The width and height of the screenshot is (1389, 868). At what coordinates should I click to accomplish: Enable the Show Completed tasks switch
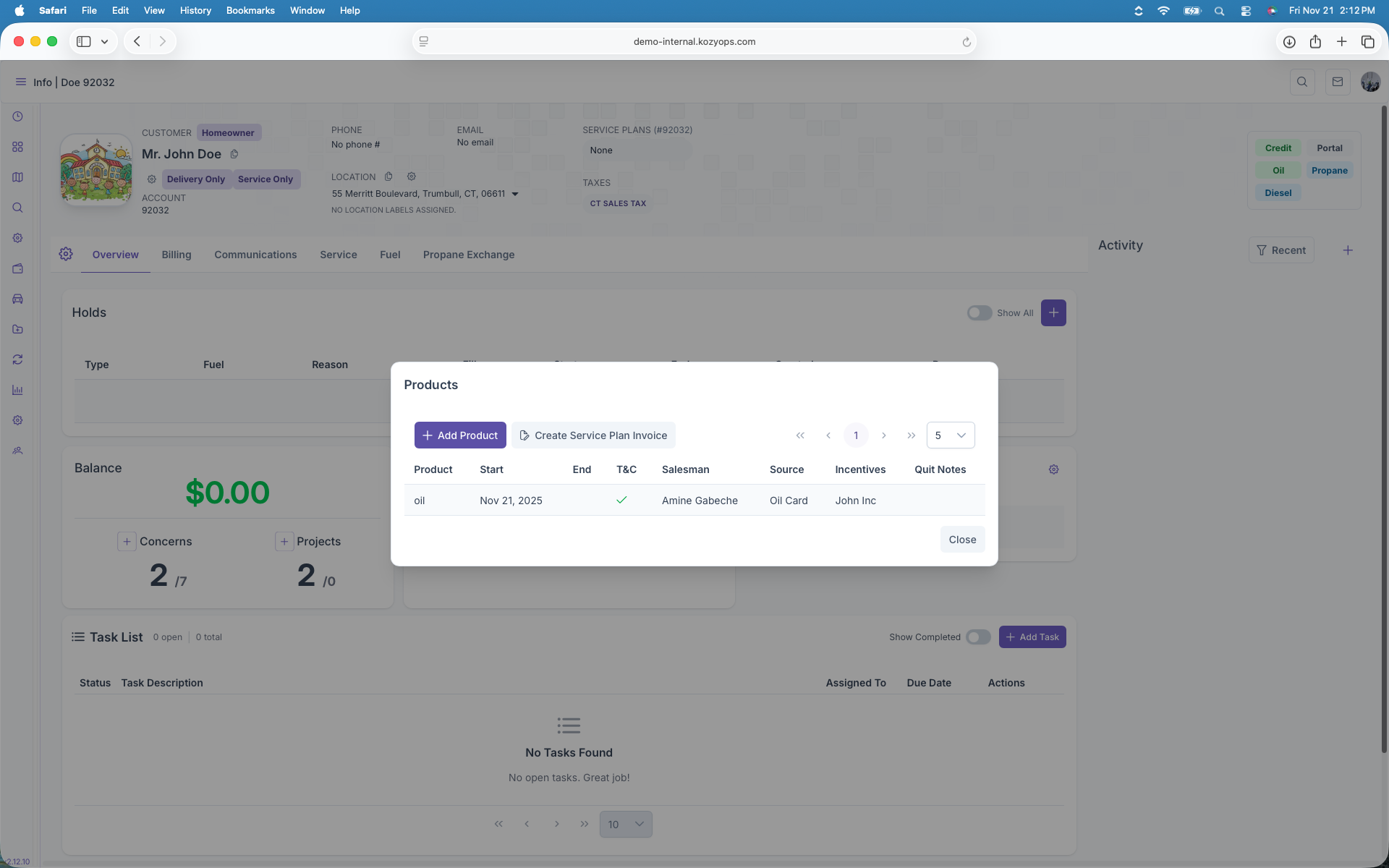pyautogui.click(x=977, y=637)
